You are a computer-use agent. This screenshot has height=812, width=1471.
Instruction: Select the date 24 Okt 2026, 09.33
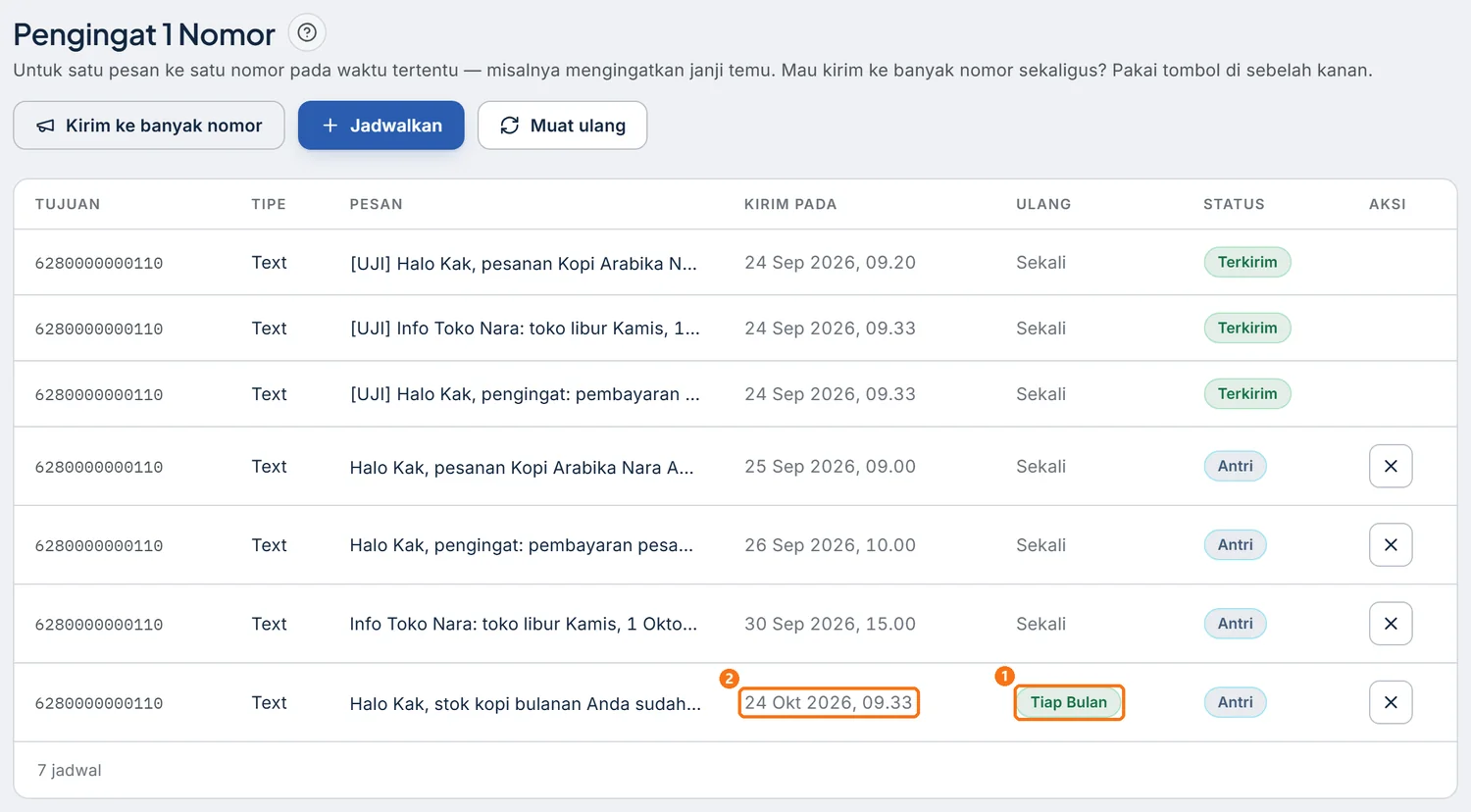(829, 702)
